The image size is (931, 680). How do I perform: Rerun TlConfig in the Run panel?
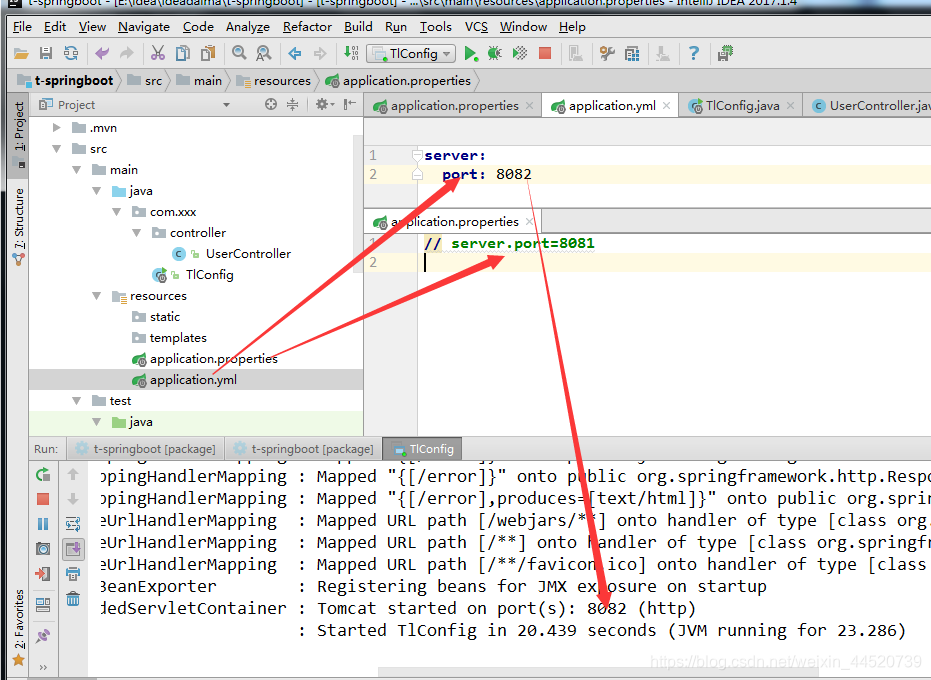pos(43,475)
